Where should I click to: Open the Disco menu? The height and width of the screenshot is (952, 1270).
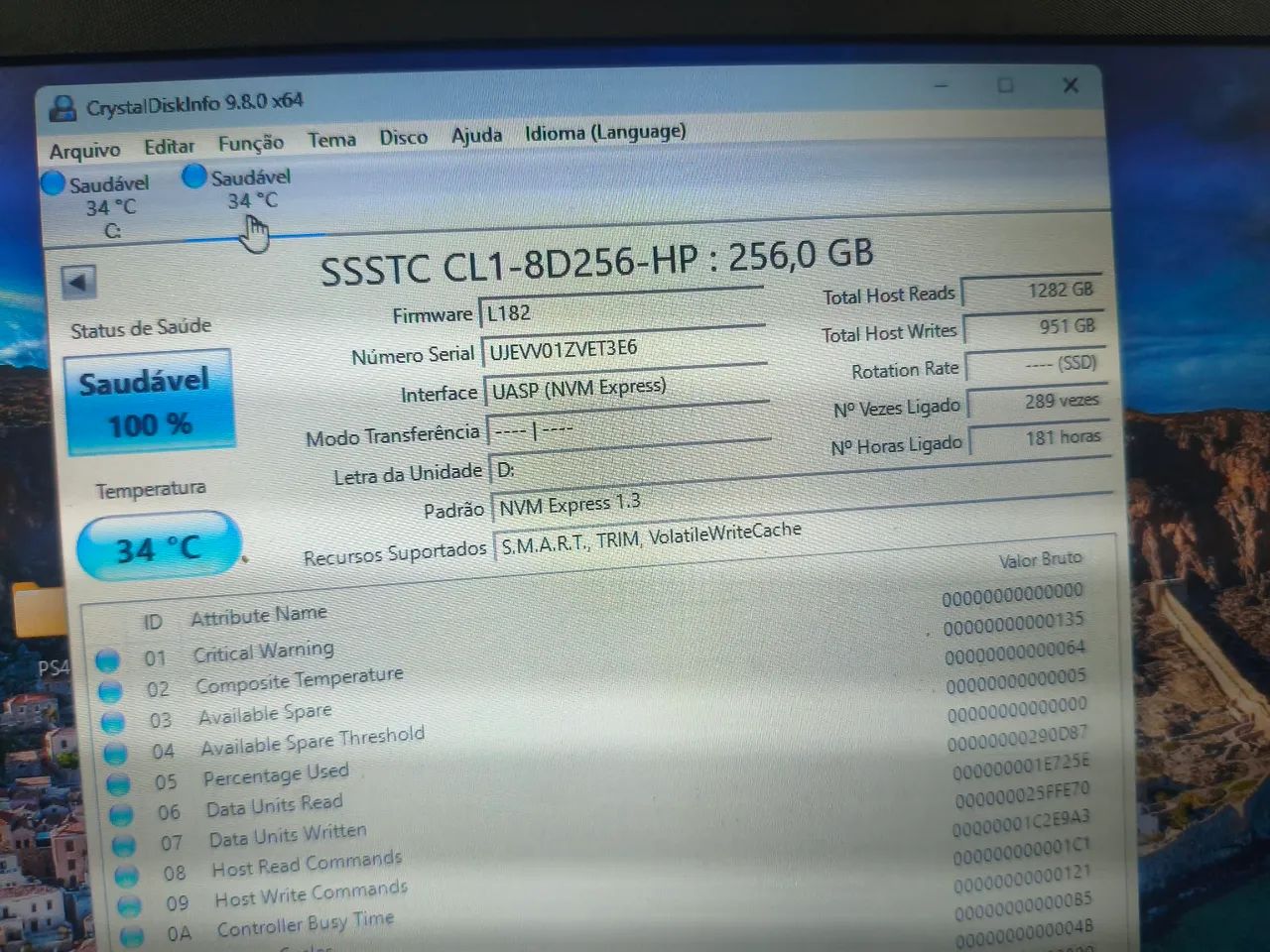[x=403, y=137]
